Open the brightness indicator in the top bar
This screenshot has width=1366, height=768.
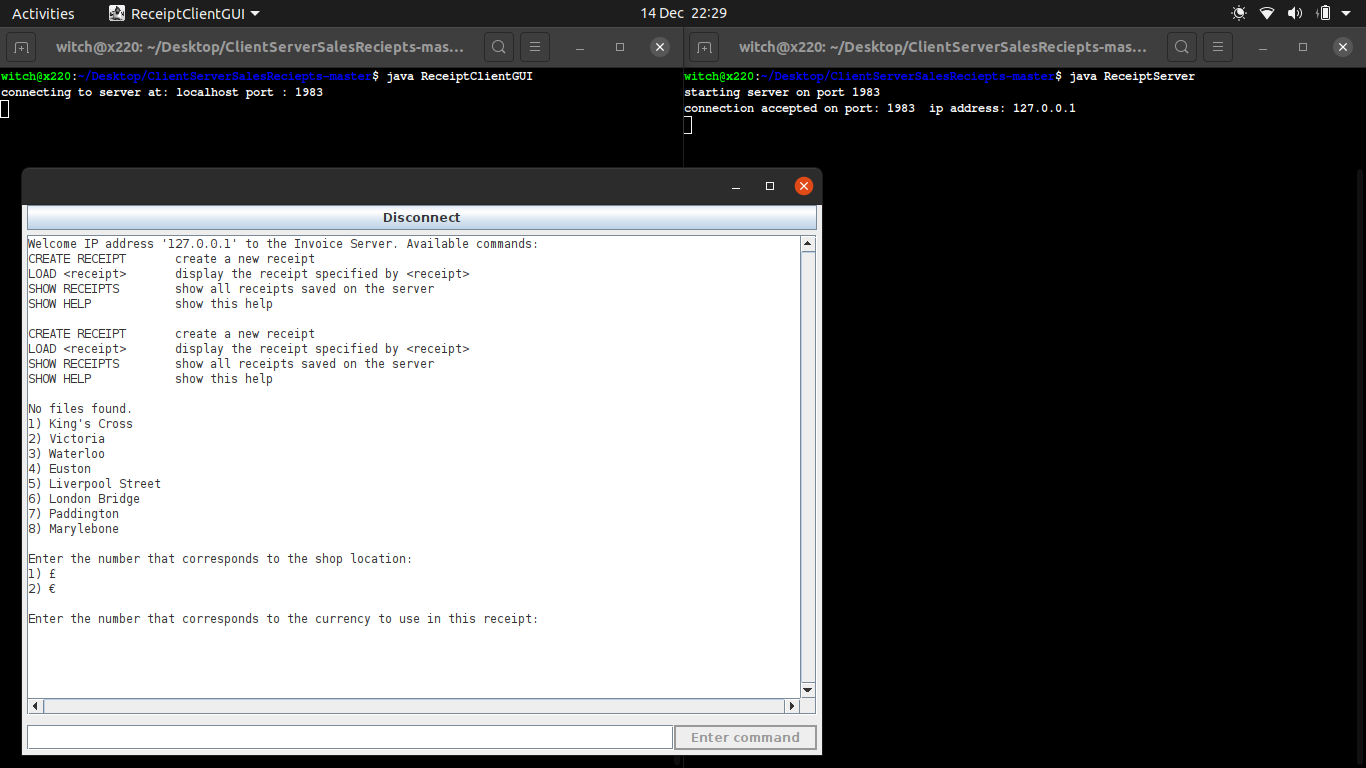click(1239, 13)
